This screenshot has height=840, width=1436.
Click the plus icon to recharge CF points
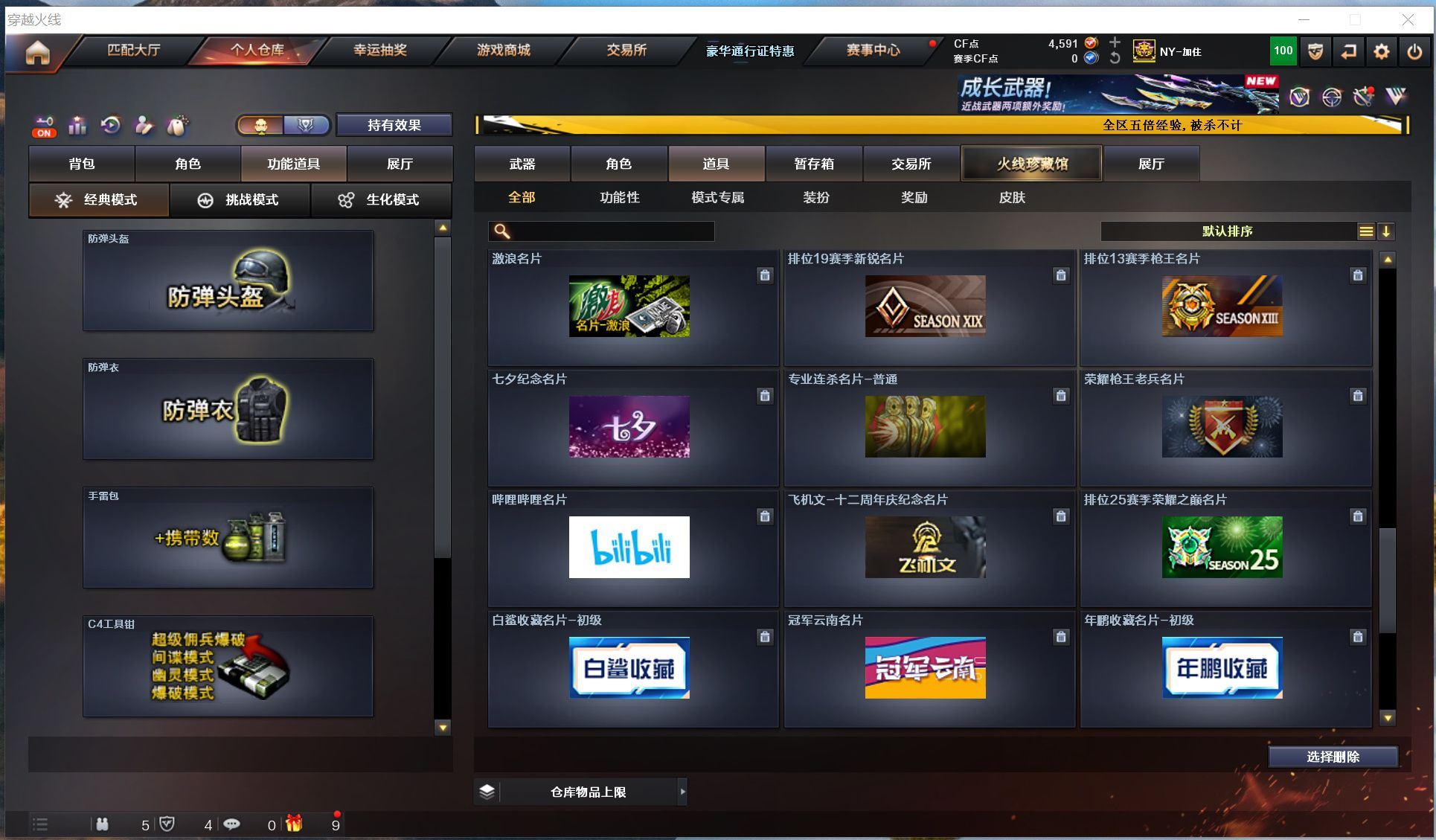[1115, 42]
